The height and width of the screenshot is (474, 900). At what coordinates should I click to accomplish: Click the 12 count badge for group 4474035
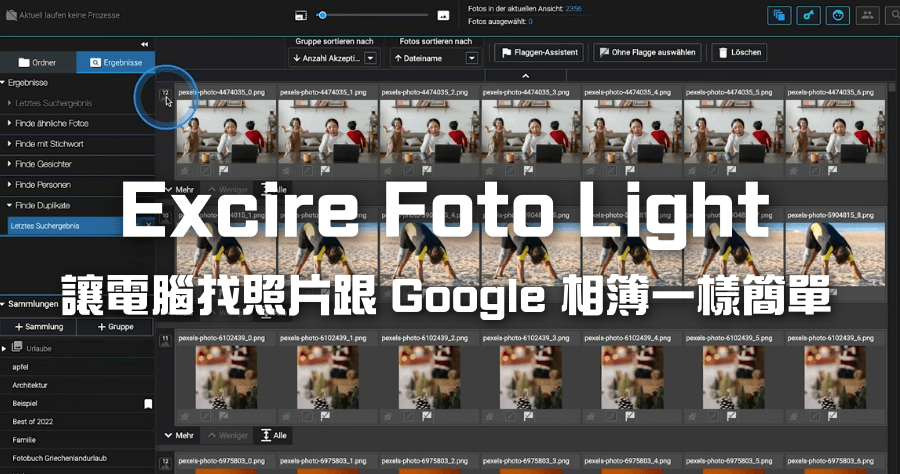pos(165,93)
